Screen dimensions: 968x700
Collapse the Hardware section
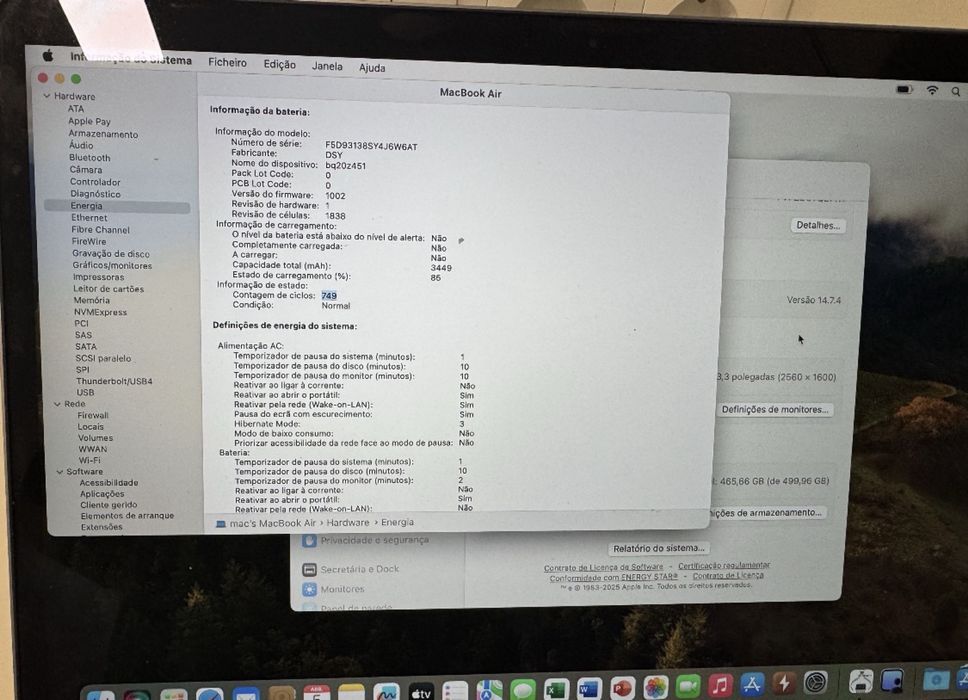47,96
